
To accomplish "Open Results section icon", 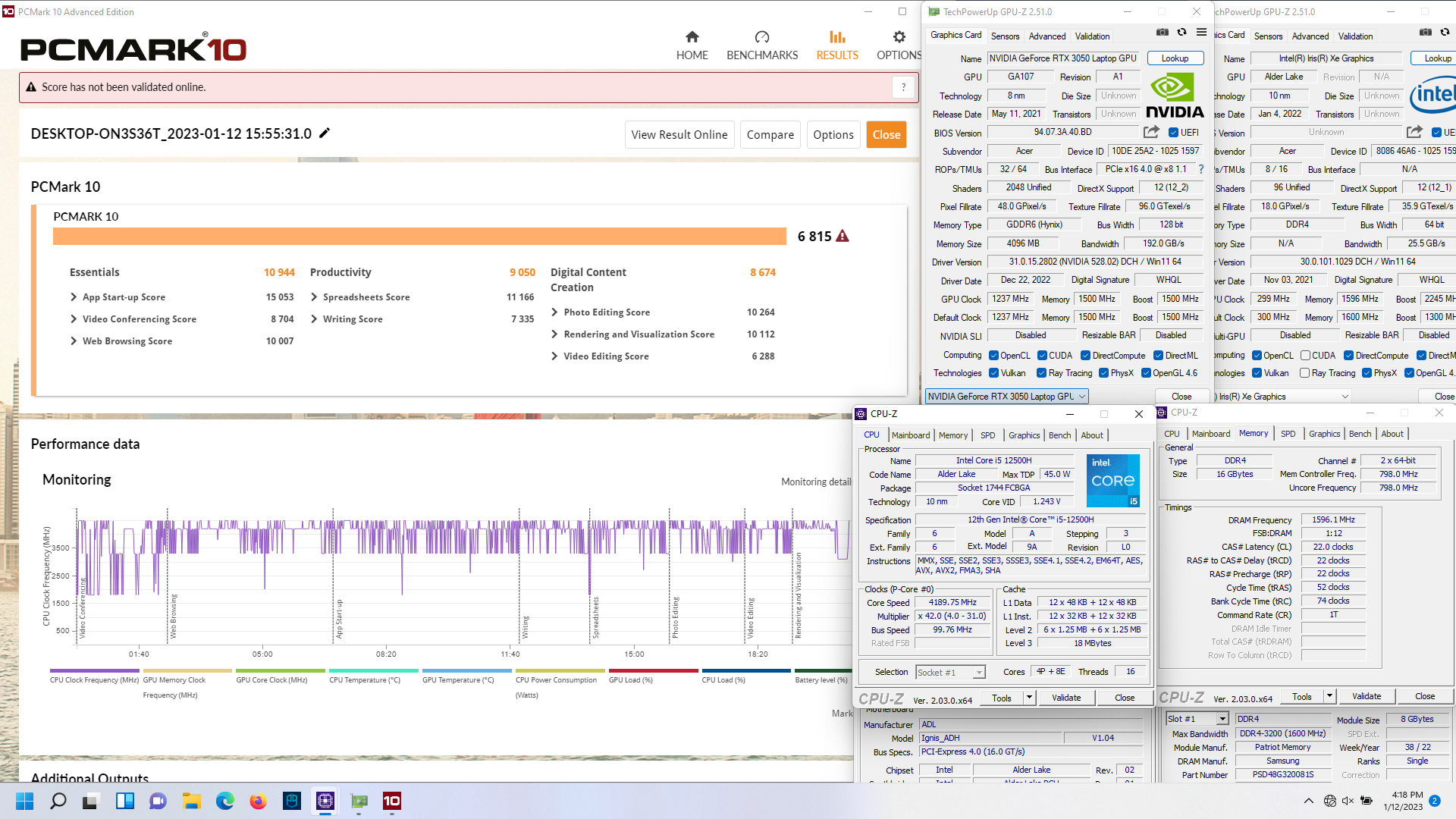I will coord(837,37).
